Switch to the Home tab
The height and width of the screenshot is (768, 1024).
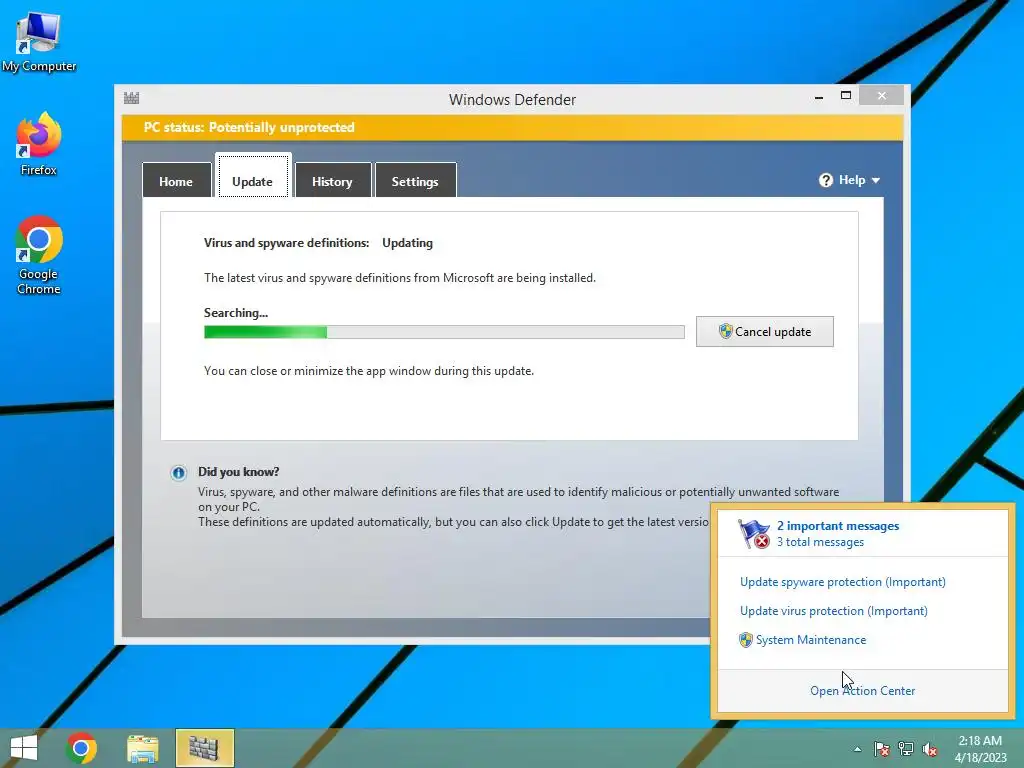click(176, 180)
